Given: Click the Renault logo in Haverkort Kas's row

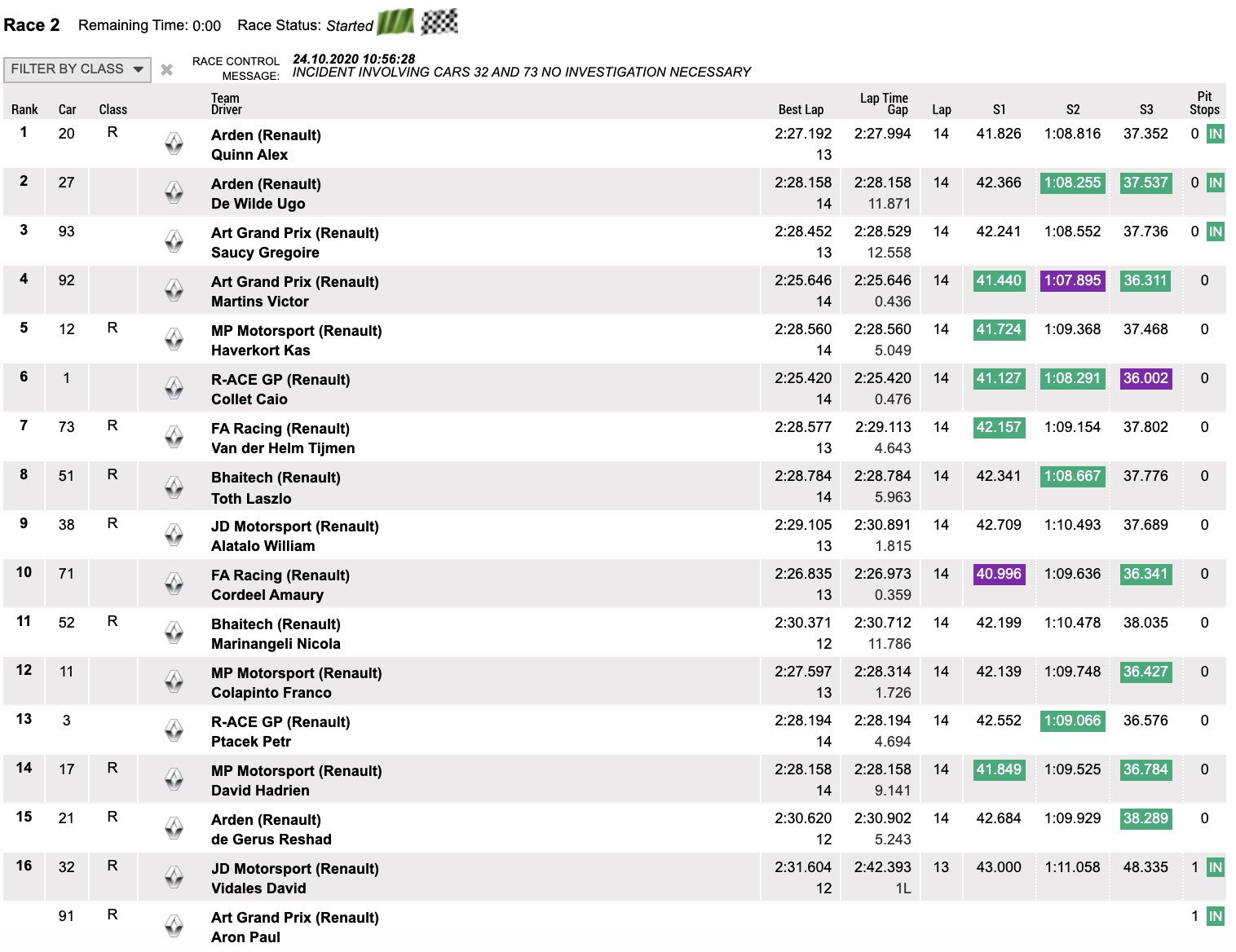Looking at the screenshot, I should [x=174, y=339].
